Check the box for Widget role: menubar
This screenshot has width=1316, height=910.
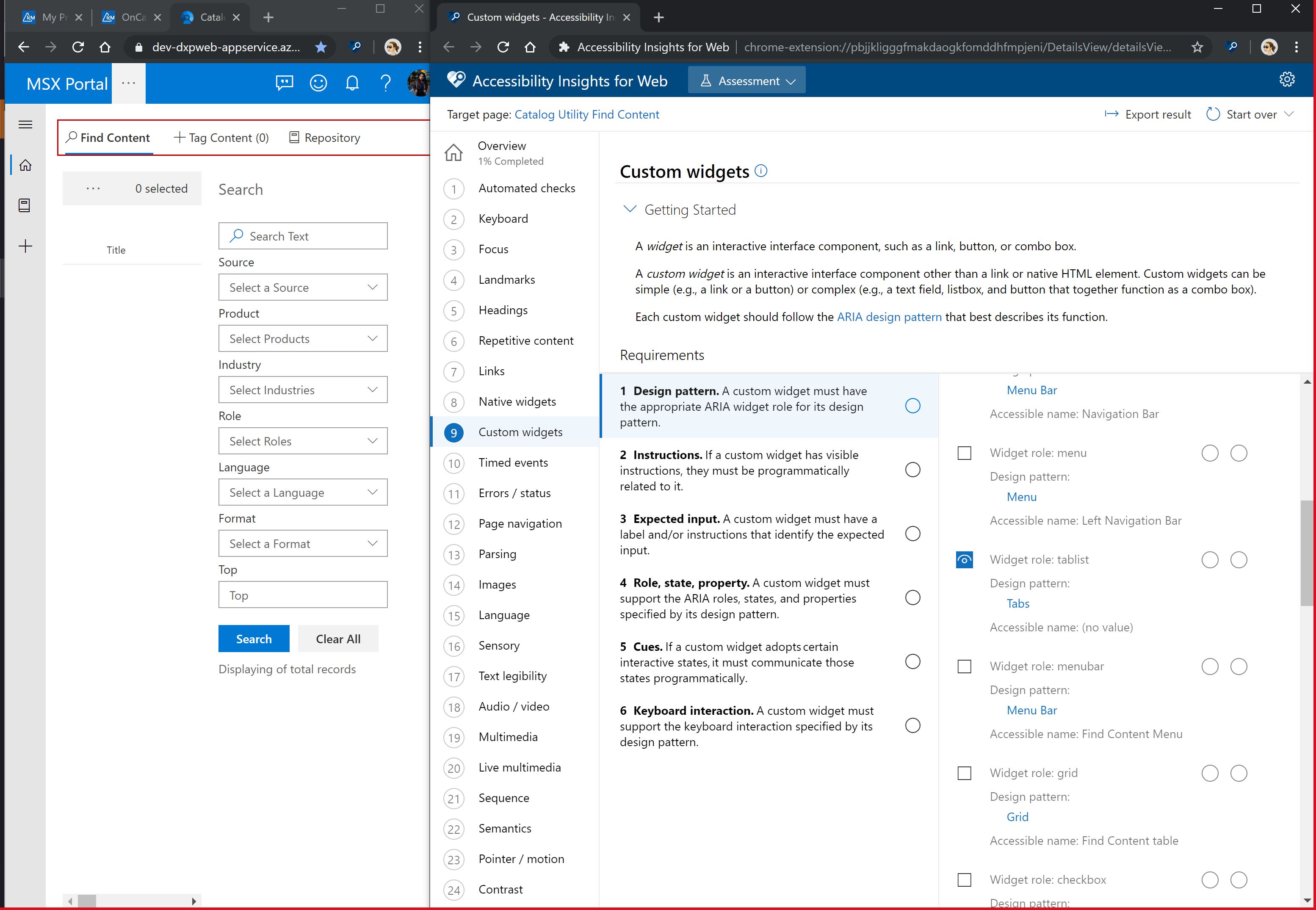(964, 667)
